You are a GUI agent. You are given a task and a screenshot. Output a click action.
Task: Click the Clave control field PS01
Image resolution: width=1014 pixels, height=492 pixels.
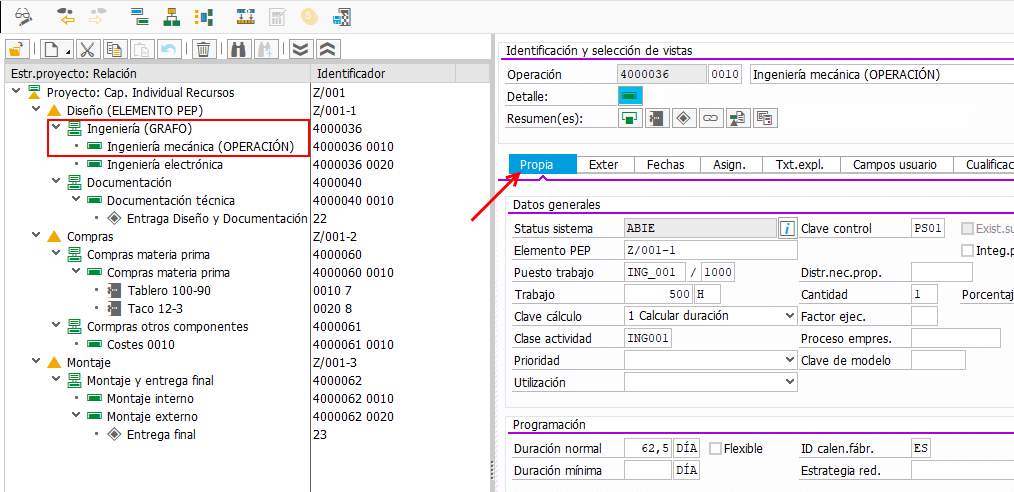pos(929,228)
